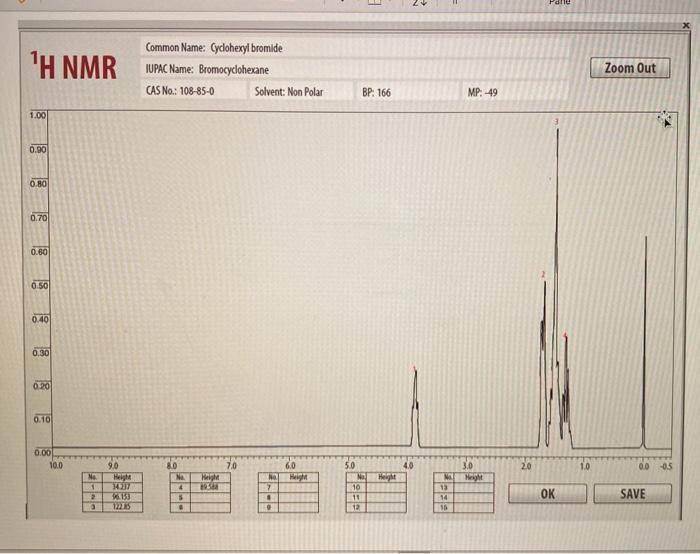Click the SAVE button

click(633, 494)
